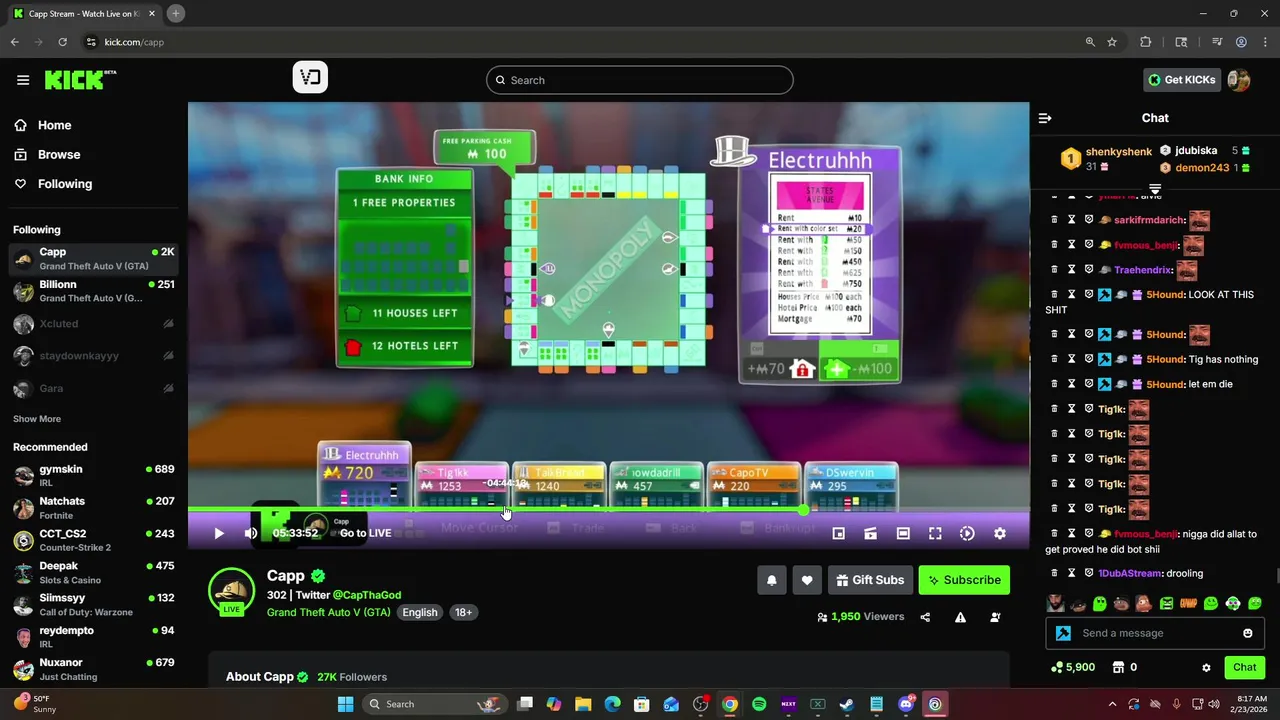Open Steam from the taskbar

pos(847,704)
